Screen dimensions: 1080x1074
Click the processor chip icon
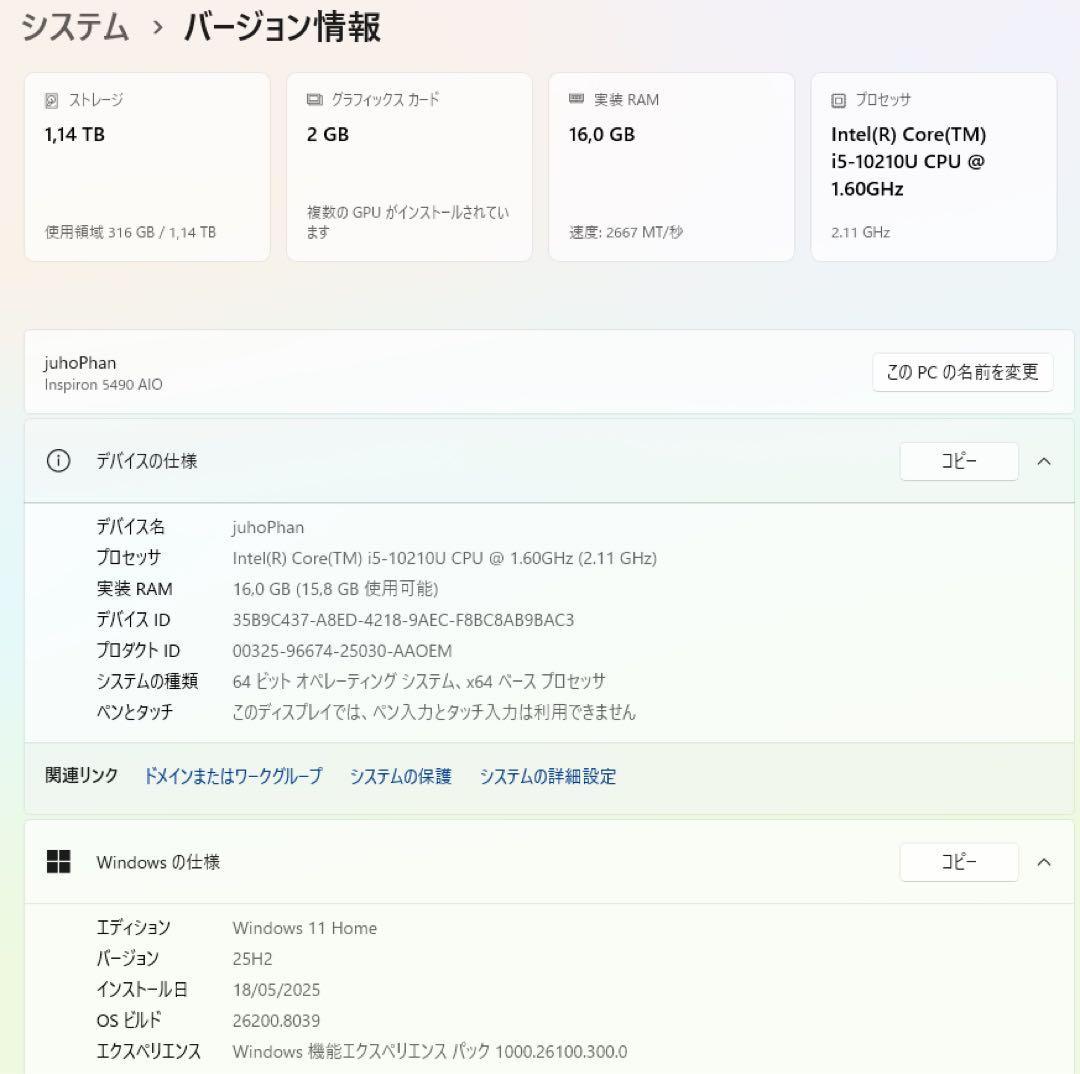(838, 101)
